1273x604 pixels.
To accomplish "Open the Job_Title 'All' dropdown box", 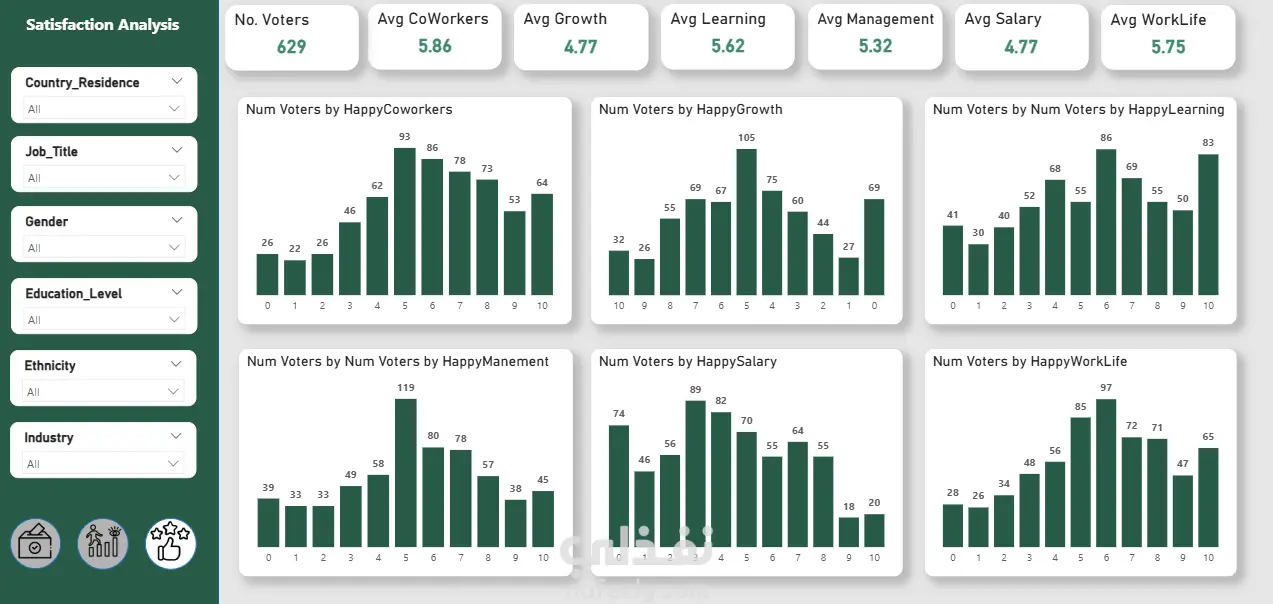I will [104, 177].
